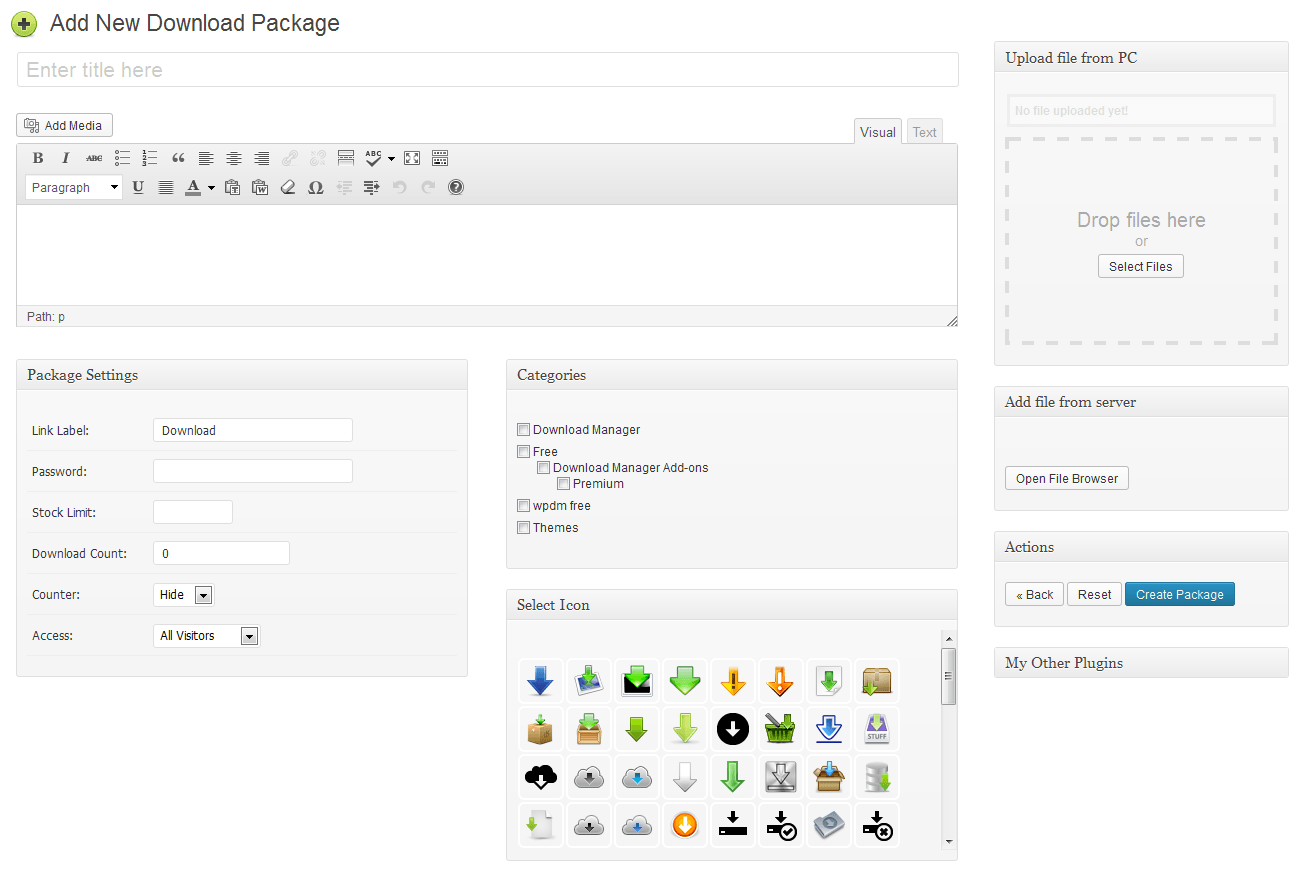
Task: Open the text color dropdown arrow
Action: click(211, 187)
